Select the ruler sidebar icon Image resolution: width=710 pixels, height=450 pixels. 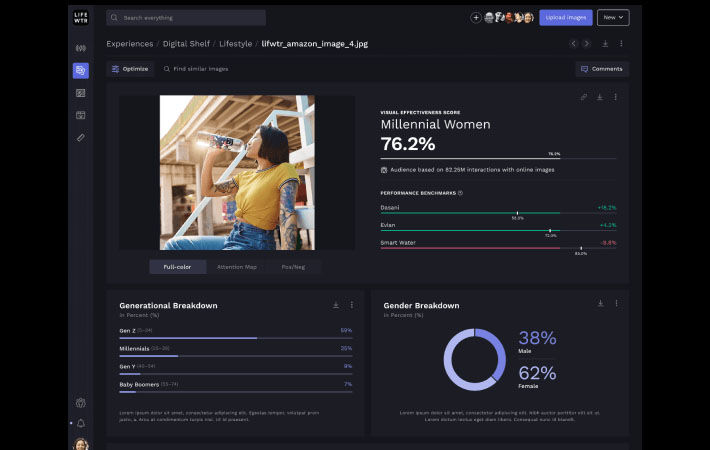(x=81, y=137)
